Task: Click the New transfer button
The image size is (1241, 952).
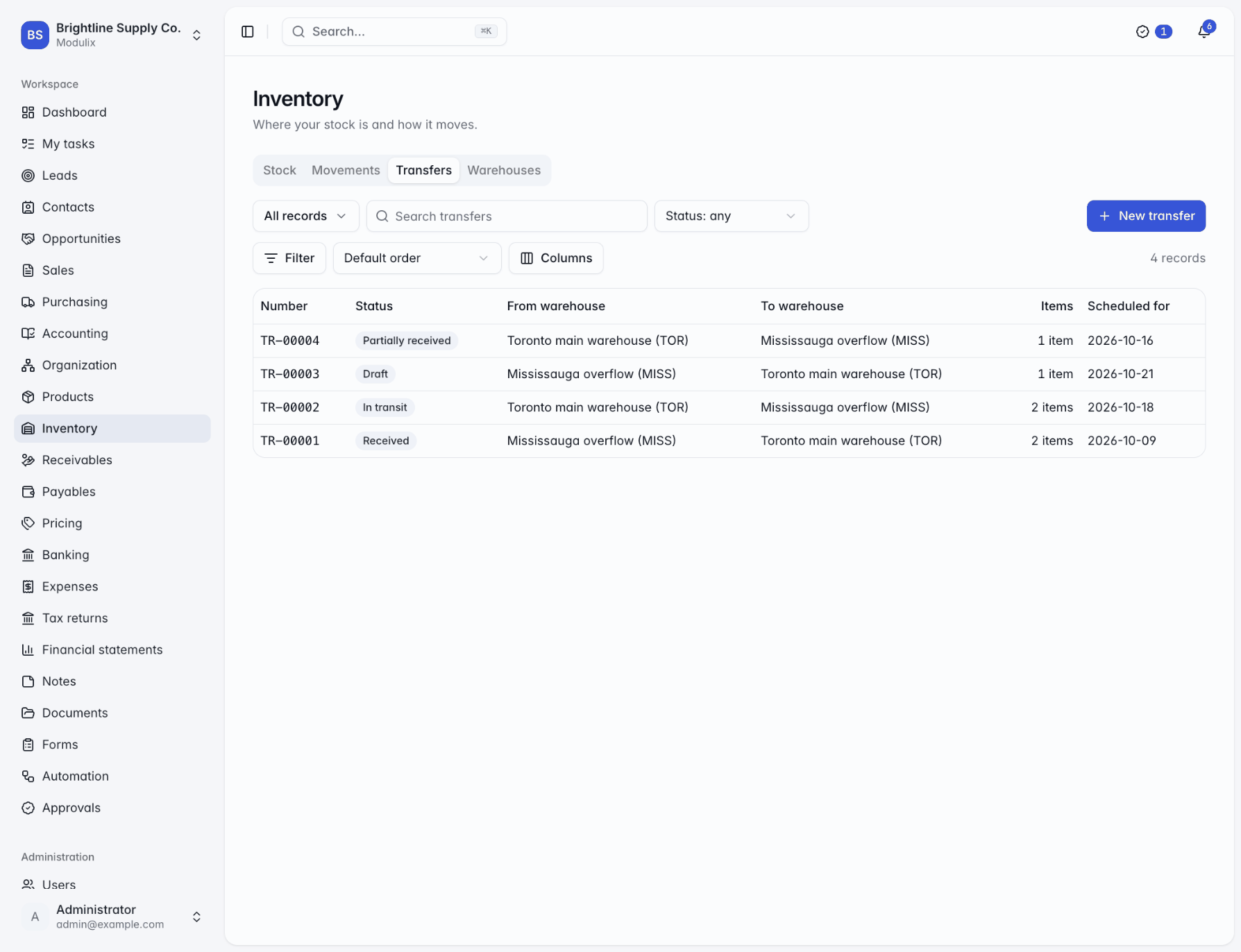Action: click(1146, 216)
